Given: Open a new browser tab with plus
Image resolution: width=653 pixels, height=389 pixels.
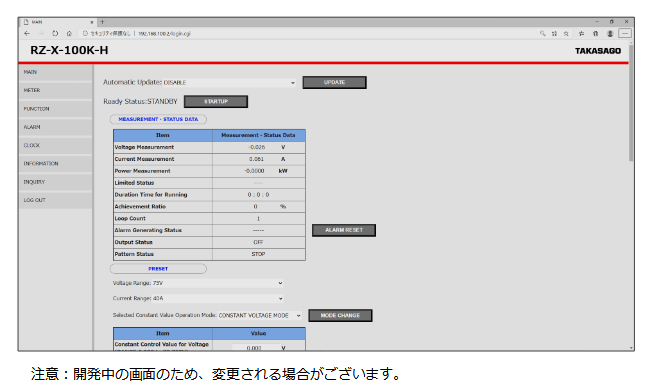Looking at the screenshot, I should (102, 22).
